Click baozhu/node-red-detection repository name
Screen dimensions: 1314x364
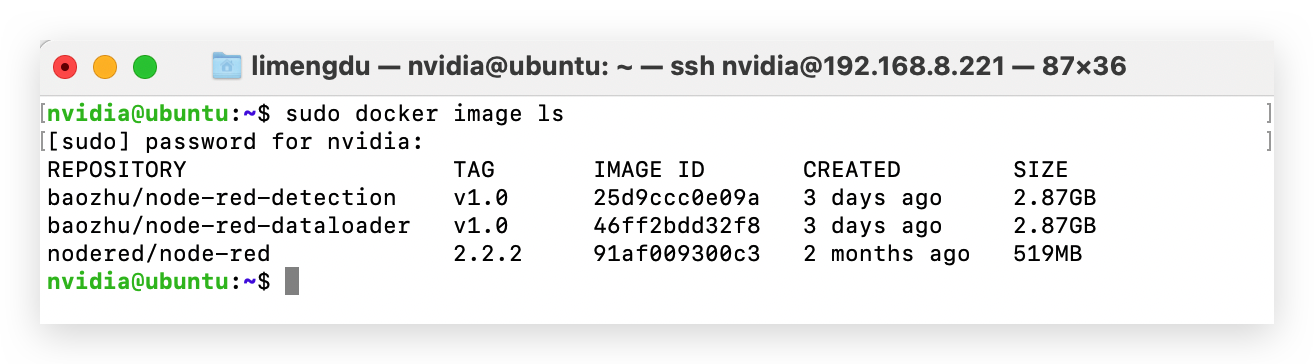click(x=222, y=198)
